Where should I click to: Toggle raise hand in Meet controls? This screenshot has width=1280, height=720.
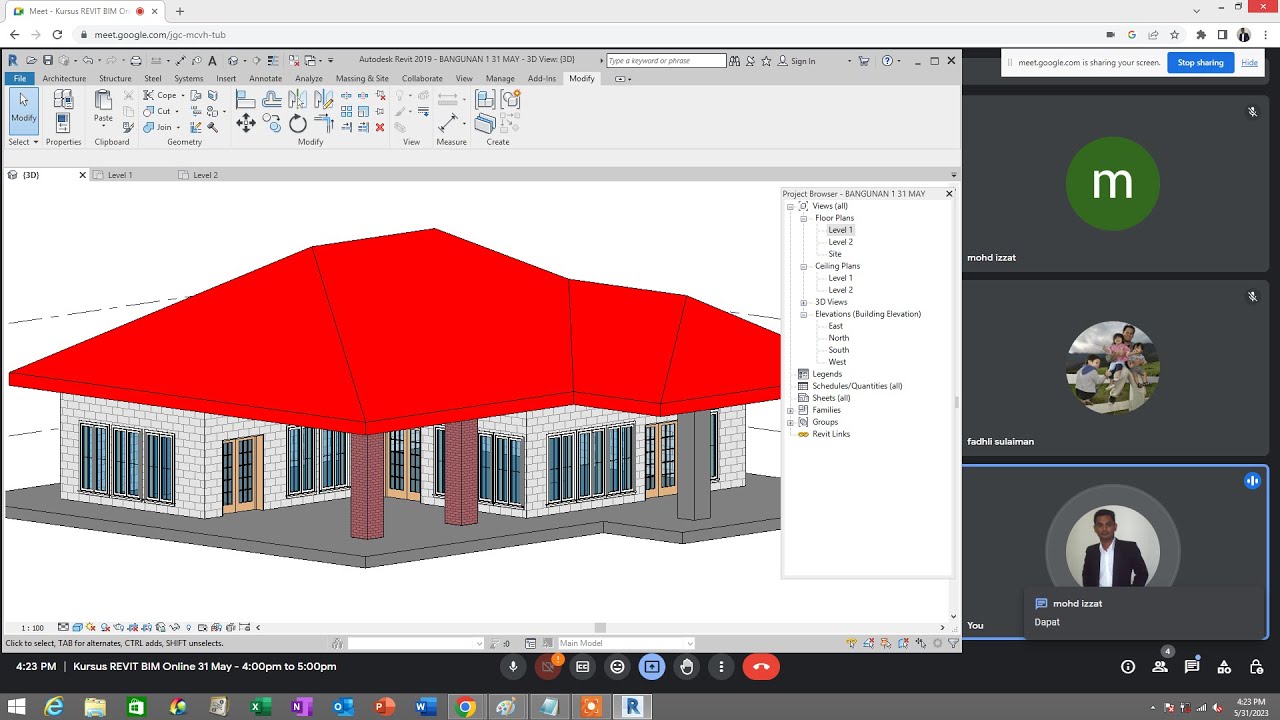[686, 667]
